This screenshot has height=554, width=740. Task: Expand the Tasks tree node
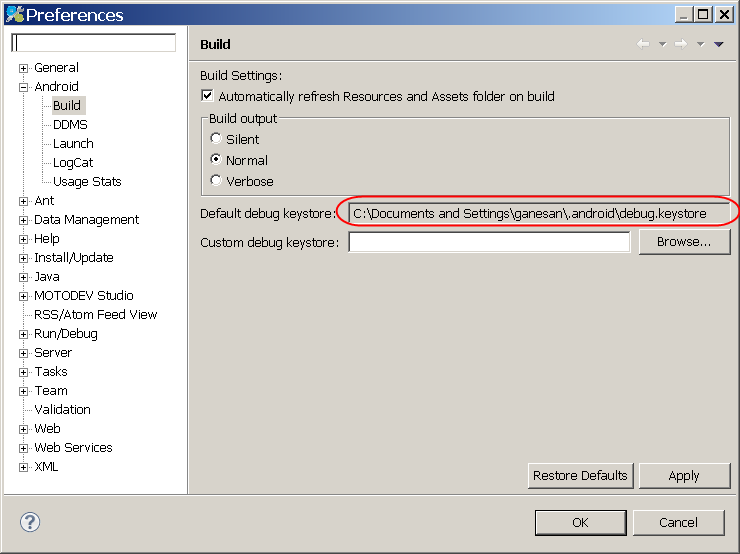click(x=23, y=372)
